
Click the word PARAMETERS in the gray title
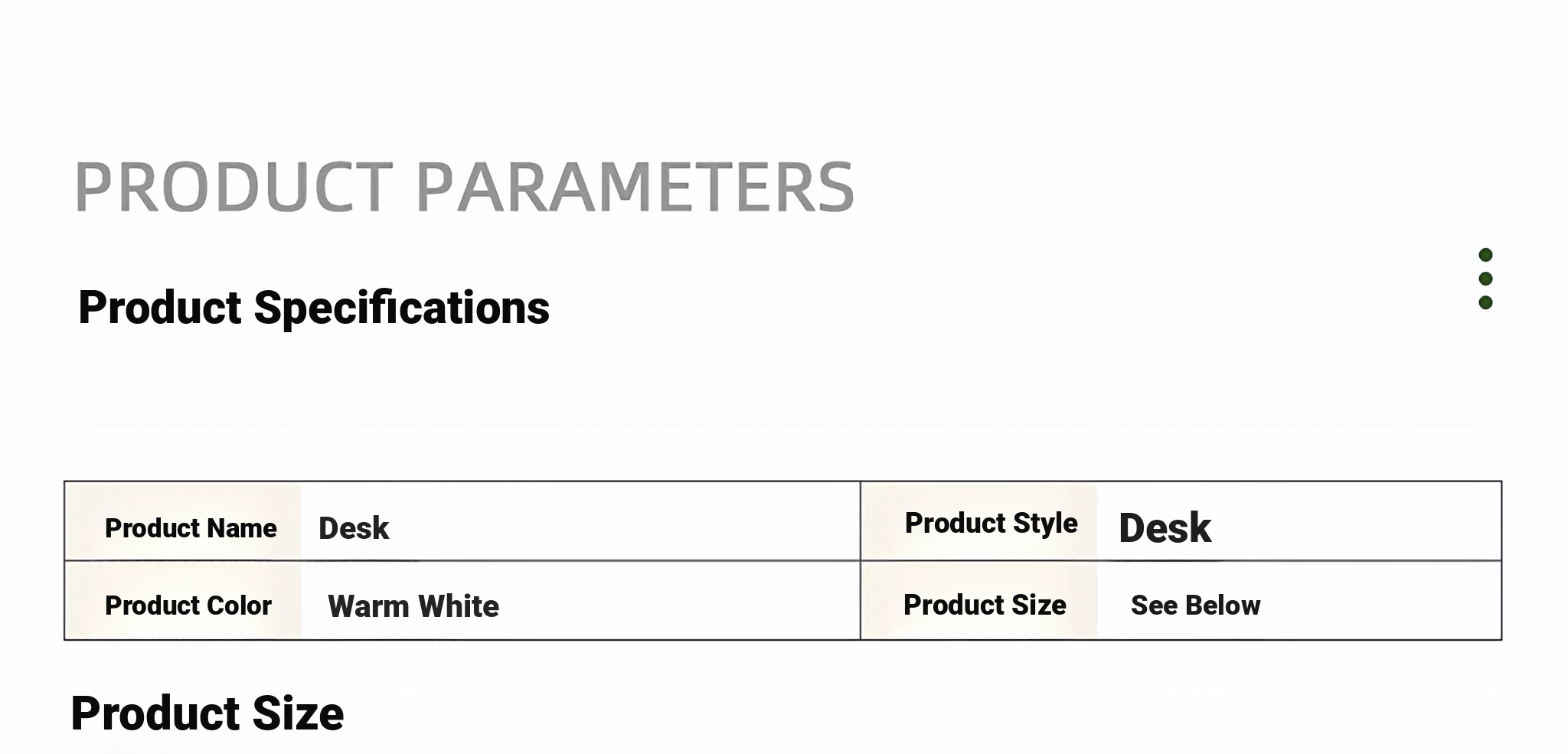pyautogui.click(x=635, y=188)
